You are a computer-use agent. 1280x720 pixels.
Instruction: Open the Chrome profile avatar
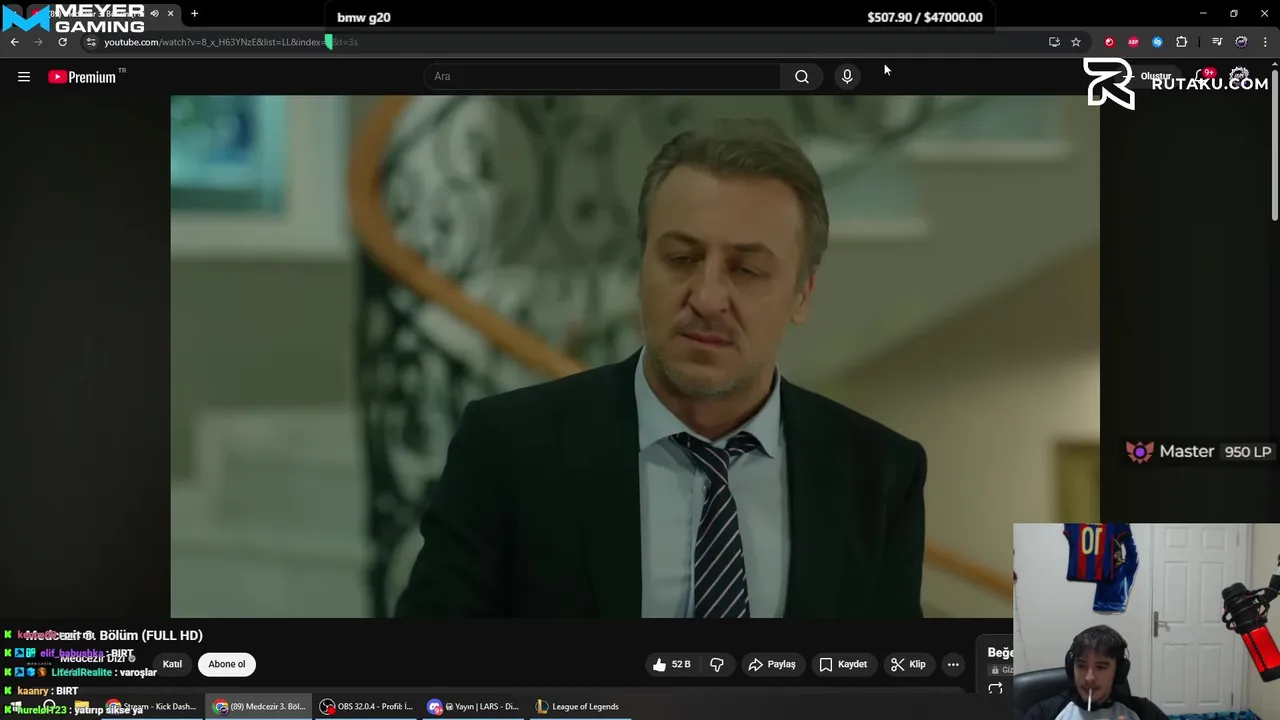pyautogui.click(x=1241, y=42)
